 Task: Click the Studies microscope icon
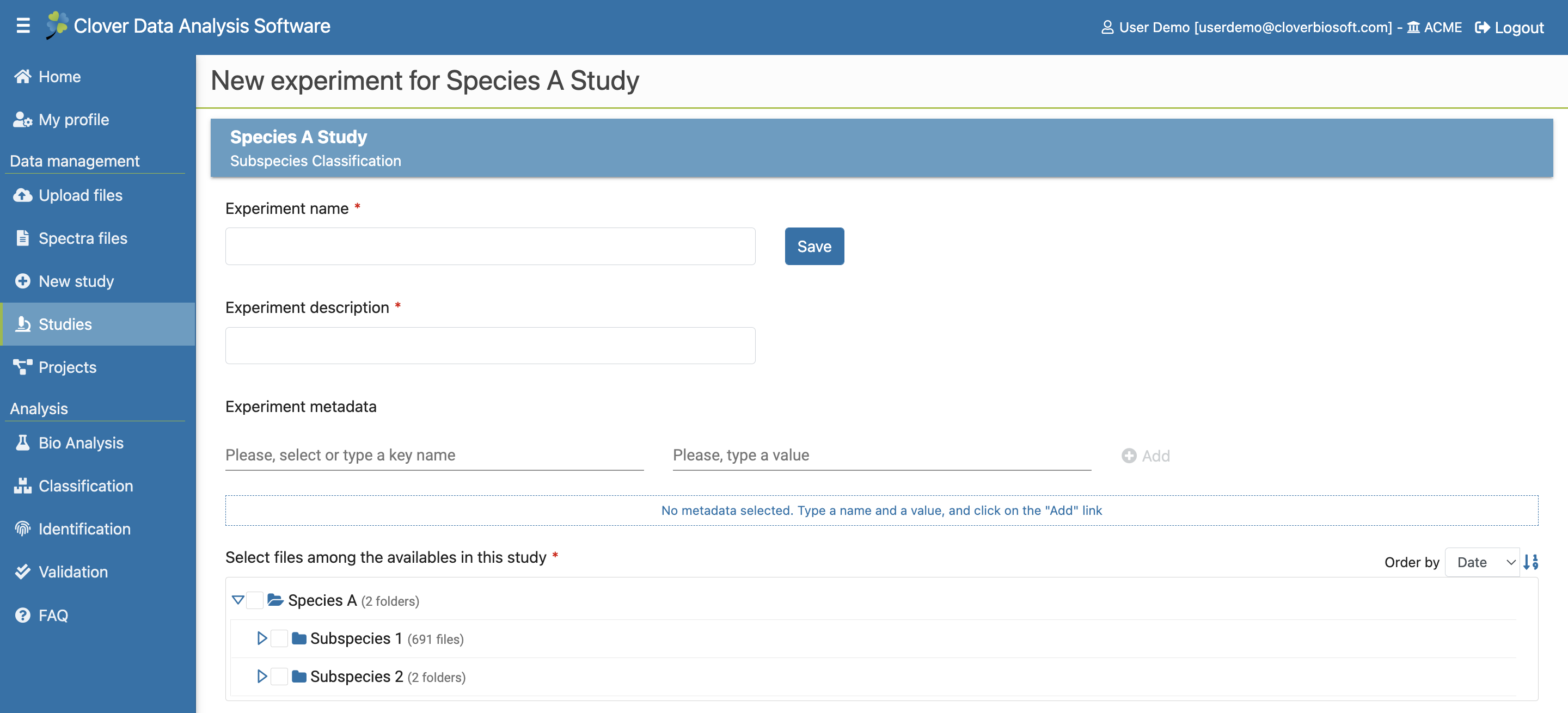22,324
